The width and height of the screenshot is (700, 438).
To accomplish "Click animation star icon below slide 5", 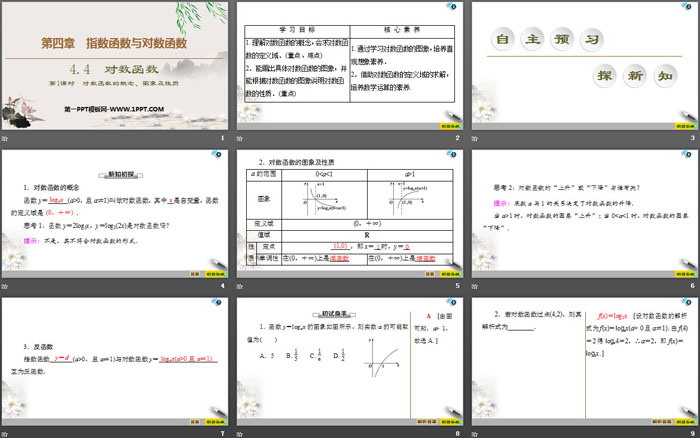I will (239, 286).
